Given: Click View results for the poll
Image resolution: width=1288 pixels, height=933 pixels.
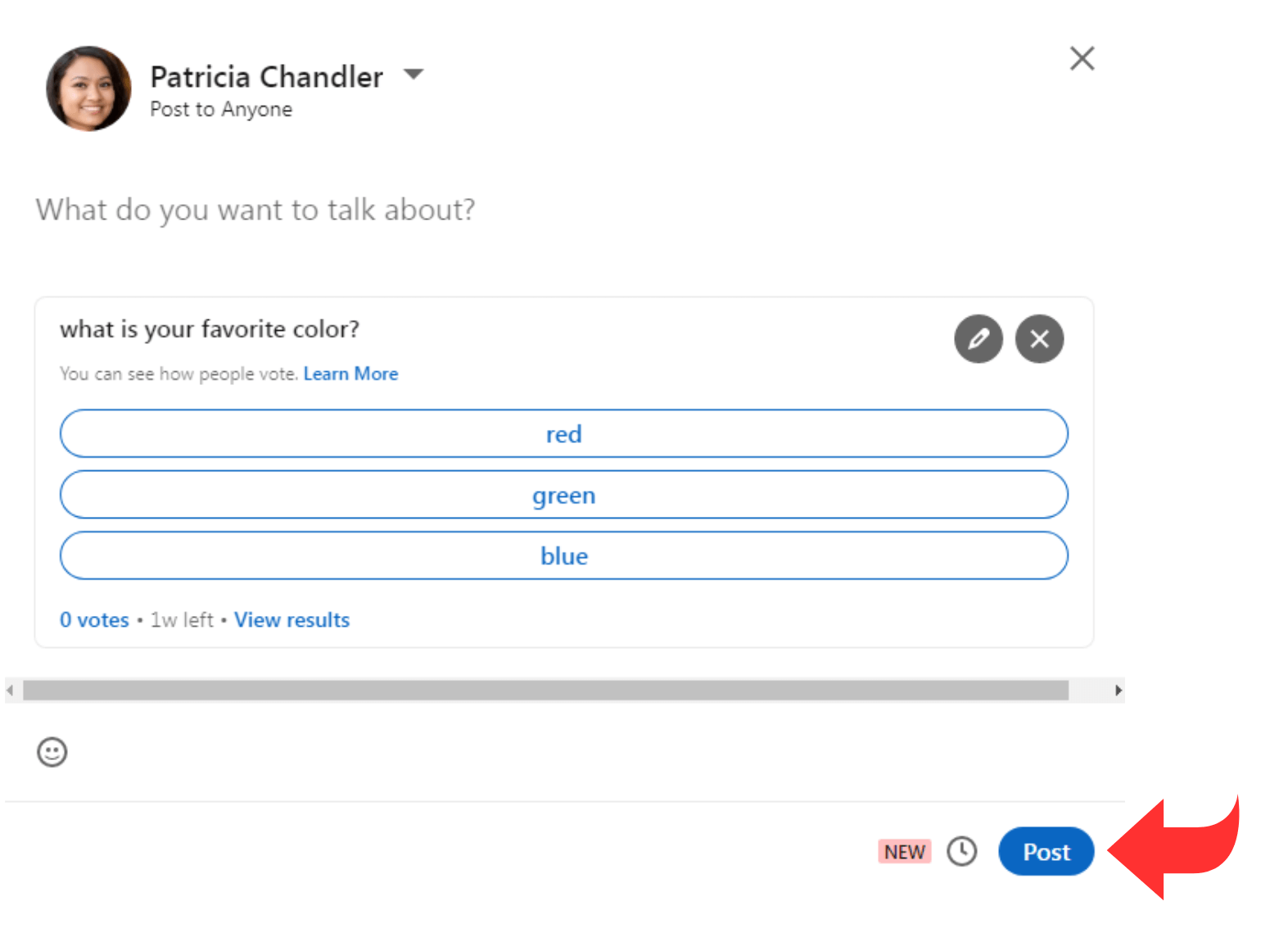Looking at the screenshot, I should pos(291,620).
